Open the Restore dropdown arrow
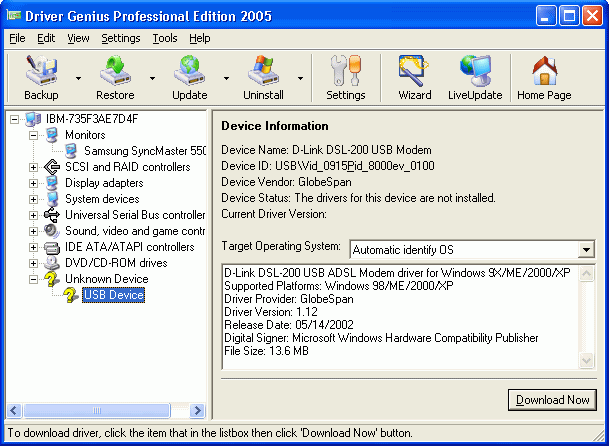The width and height of the screenshot is (609, 446). [153, 78]
